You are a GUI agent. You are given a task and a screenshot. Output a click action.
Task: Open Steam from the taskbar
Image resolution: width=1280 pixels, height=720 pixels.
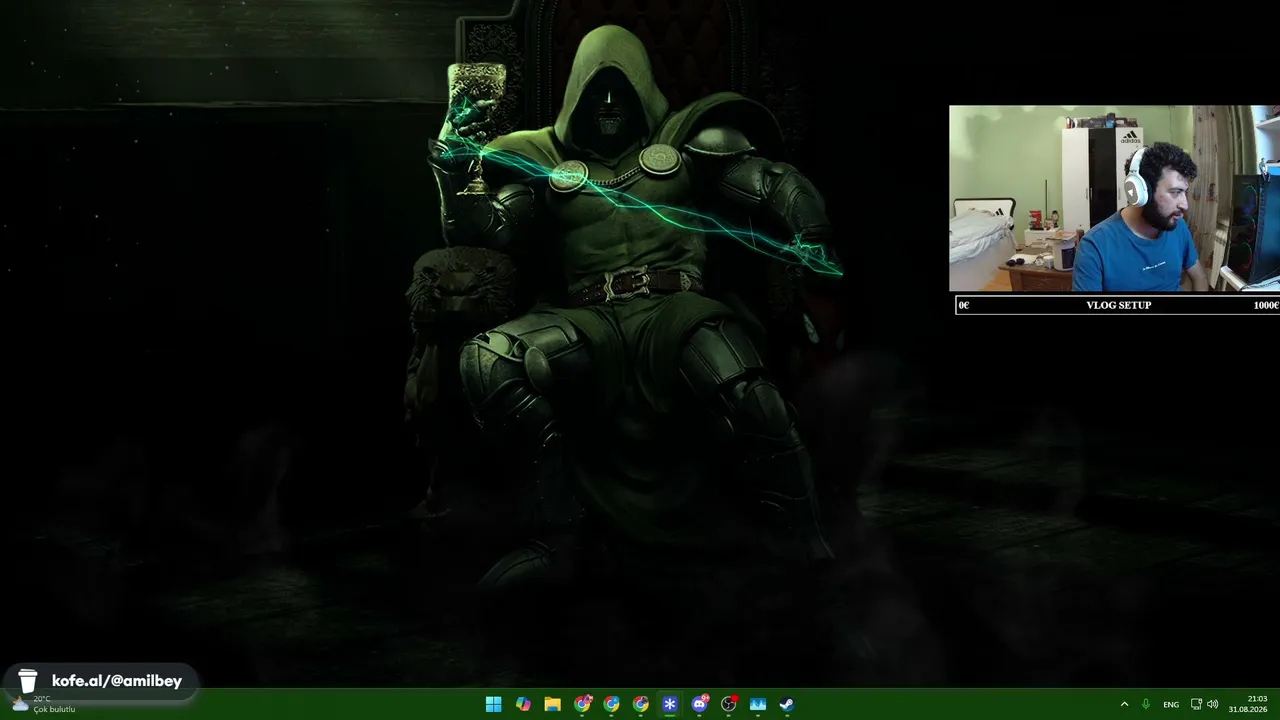pos(787,704)
